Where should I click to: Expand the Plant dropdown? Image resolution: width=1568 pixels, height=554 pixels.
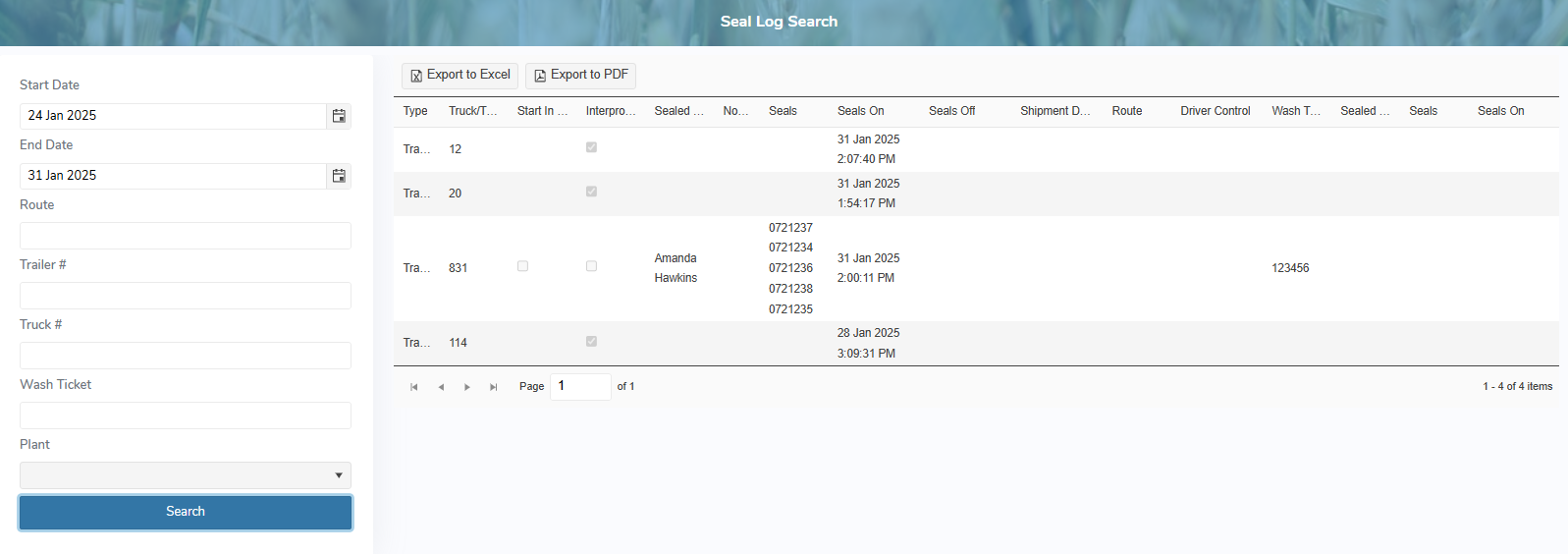pos(186,475)
